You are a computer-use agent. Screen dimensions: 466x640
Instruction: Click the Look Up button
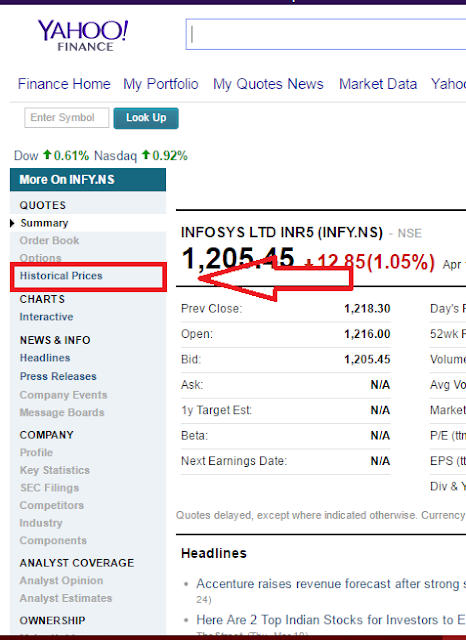146,118
